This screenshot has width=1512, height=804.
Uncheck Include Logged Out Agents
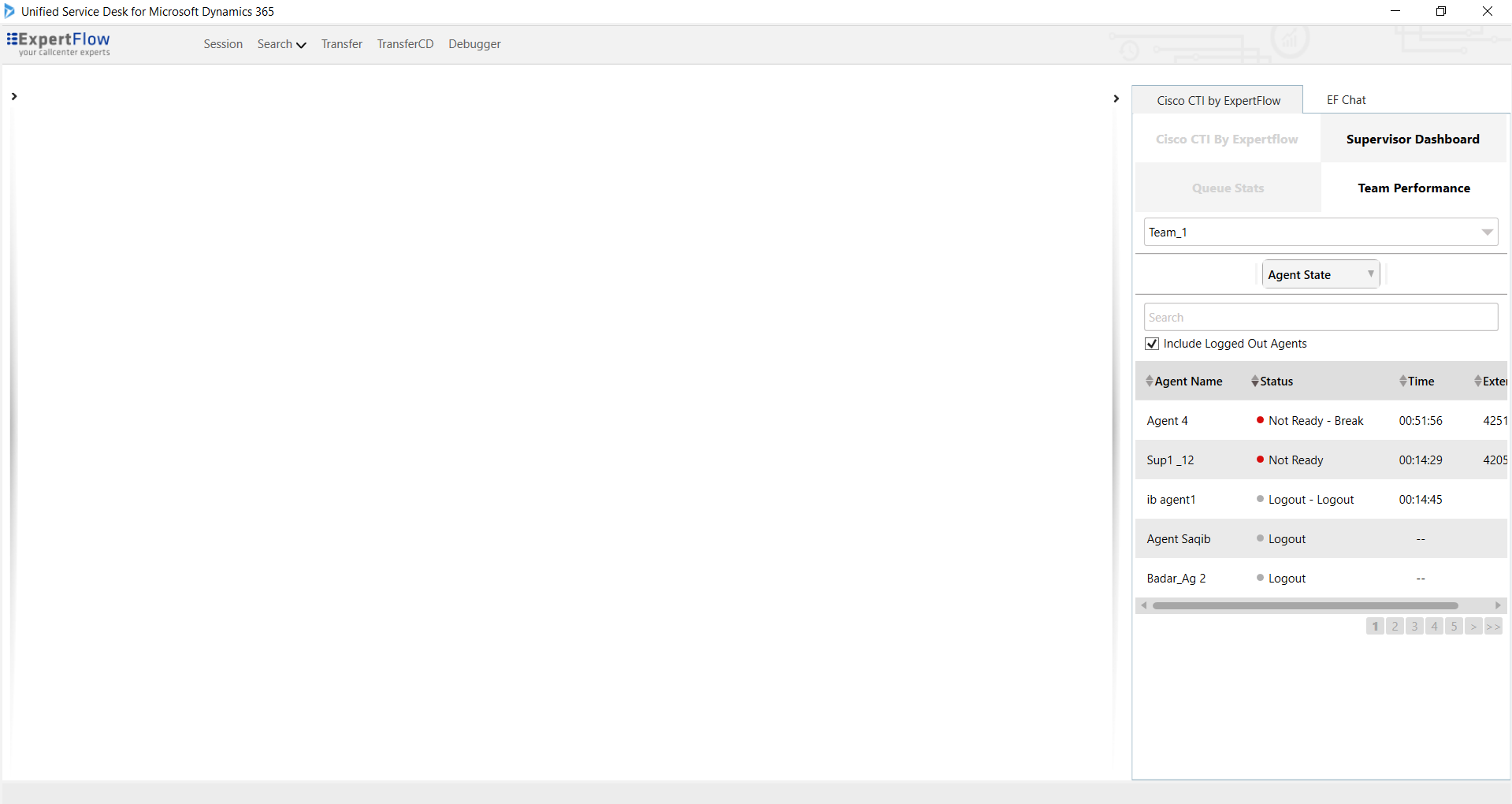pos(1152,344)
